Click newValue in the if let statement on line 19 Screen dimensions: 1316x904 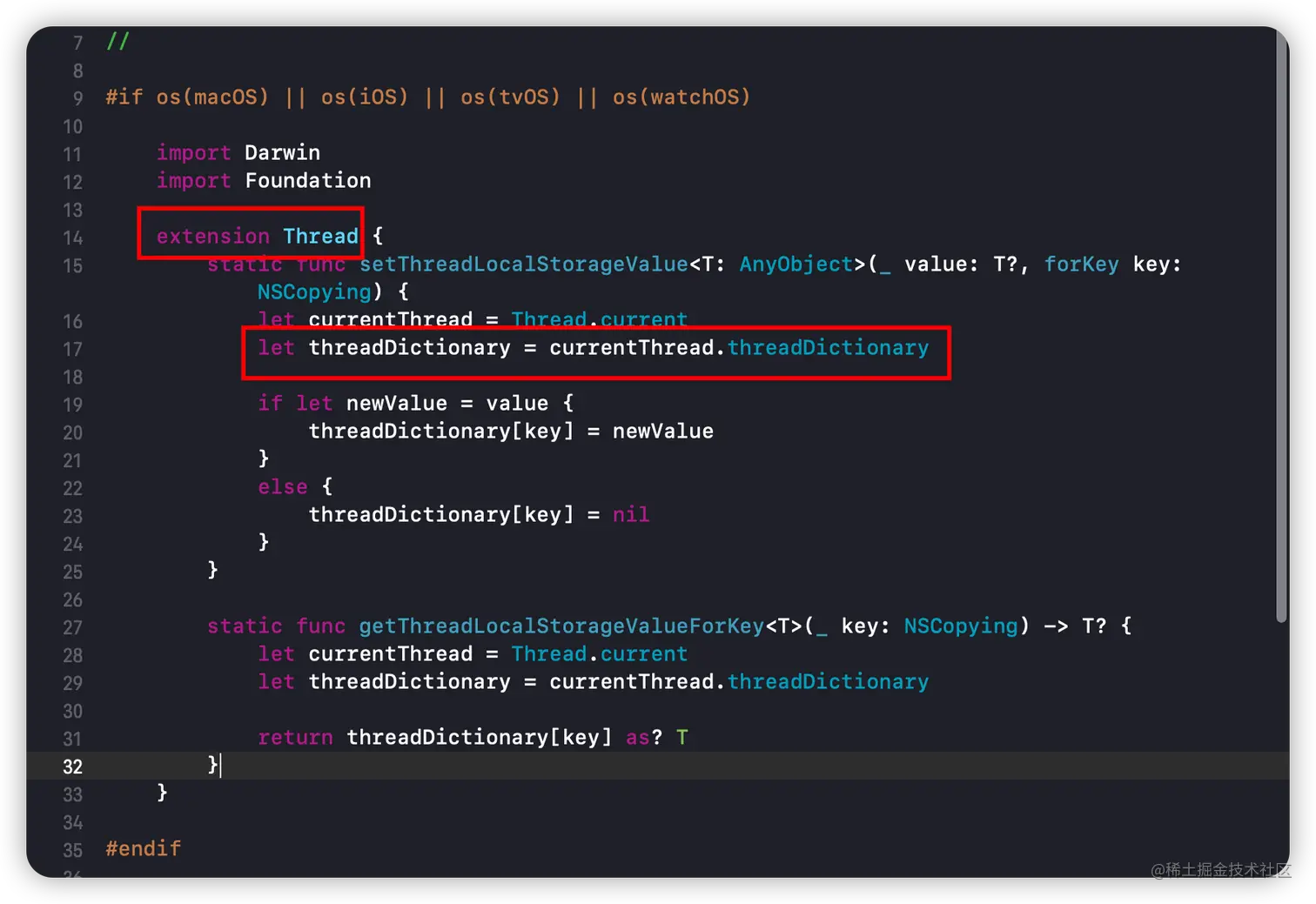[396, 403]
